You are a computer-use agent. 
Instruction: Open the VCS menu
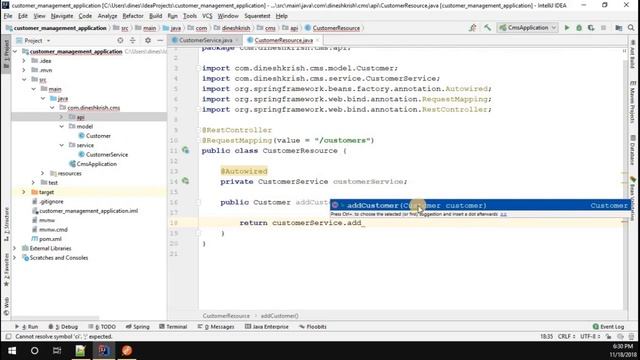pyautogui.click(x=207, y=16)
